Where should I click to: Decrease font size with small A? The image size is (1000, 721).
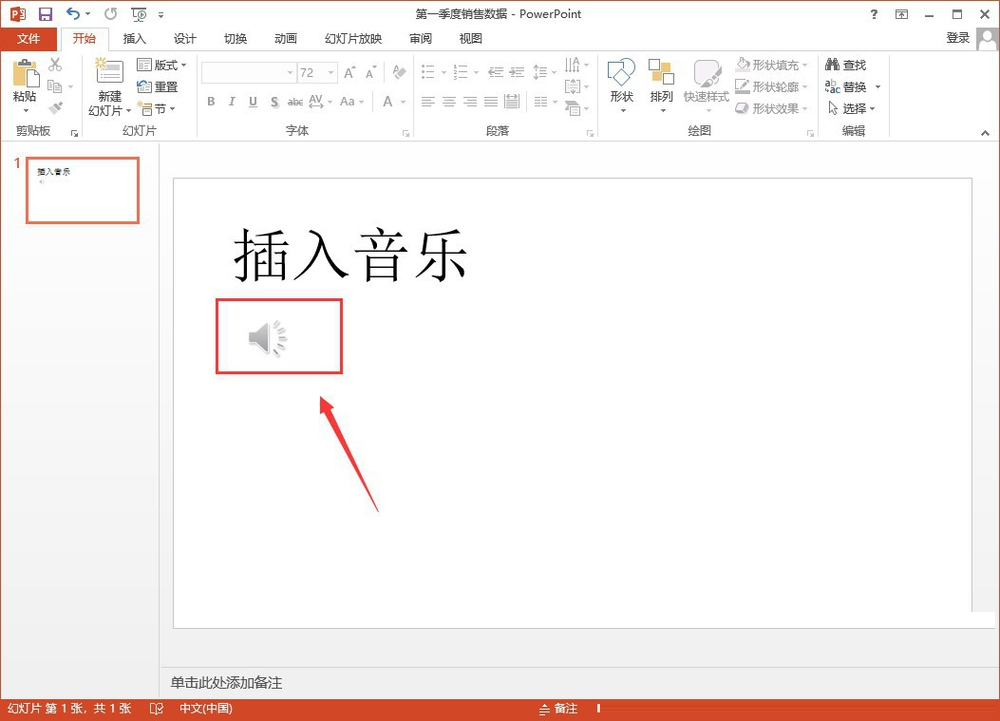tap(371, 73)
